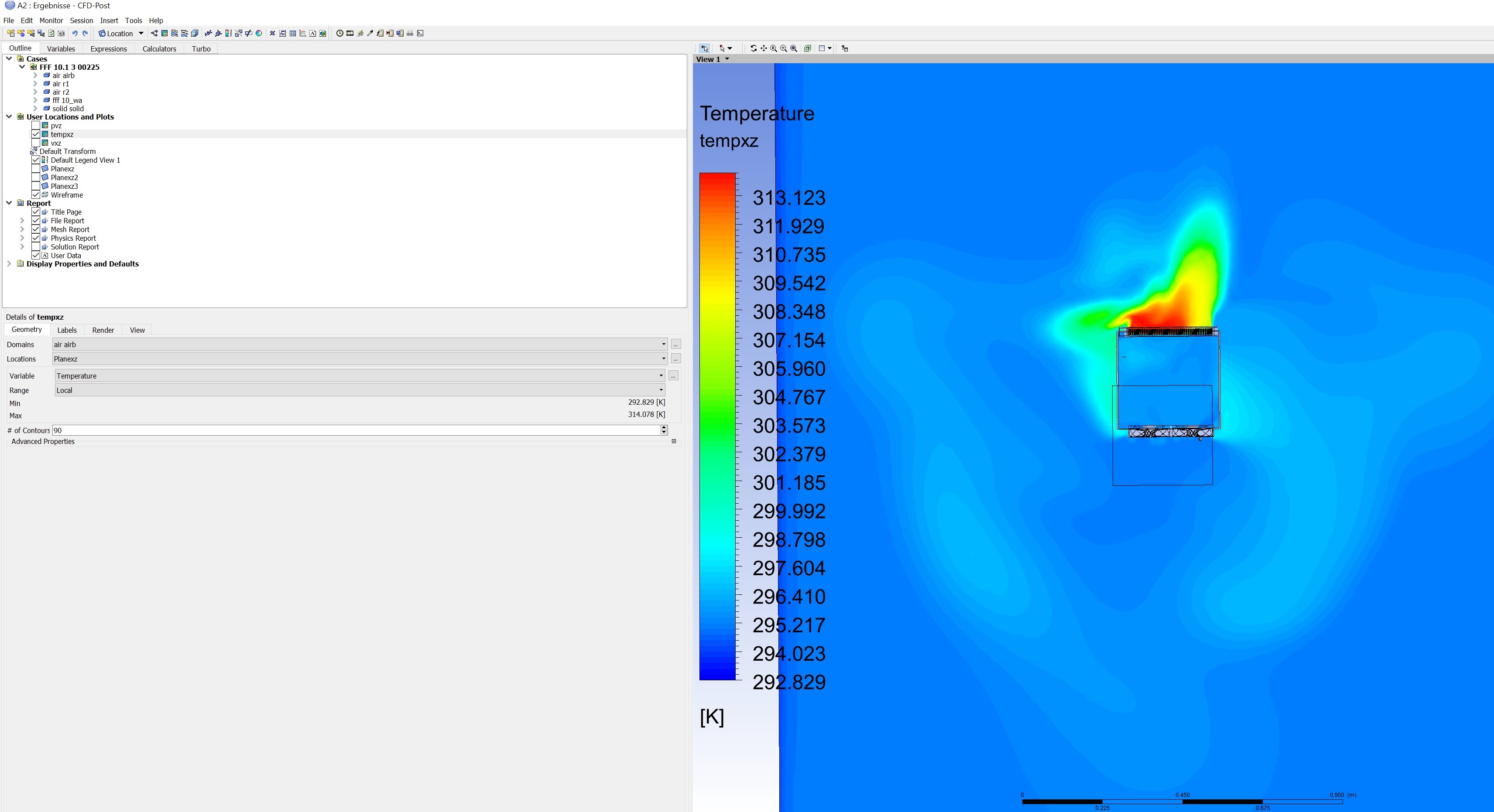
Task: Select the Rotate view tool
Action: click(x=754, y=49)
